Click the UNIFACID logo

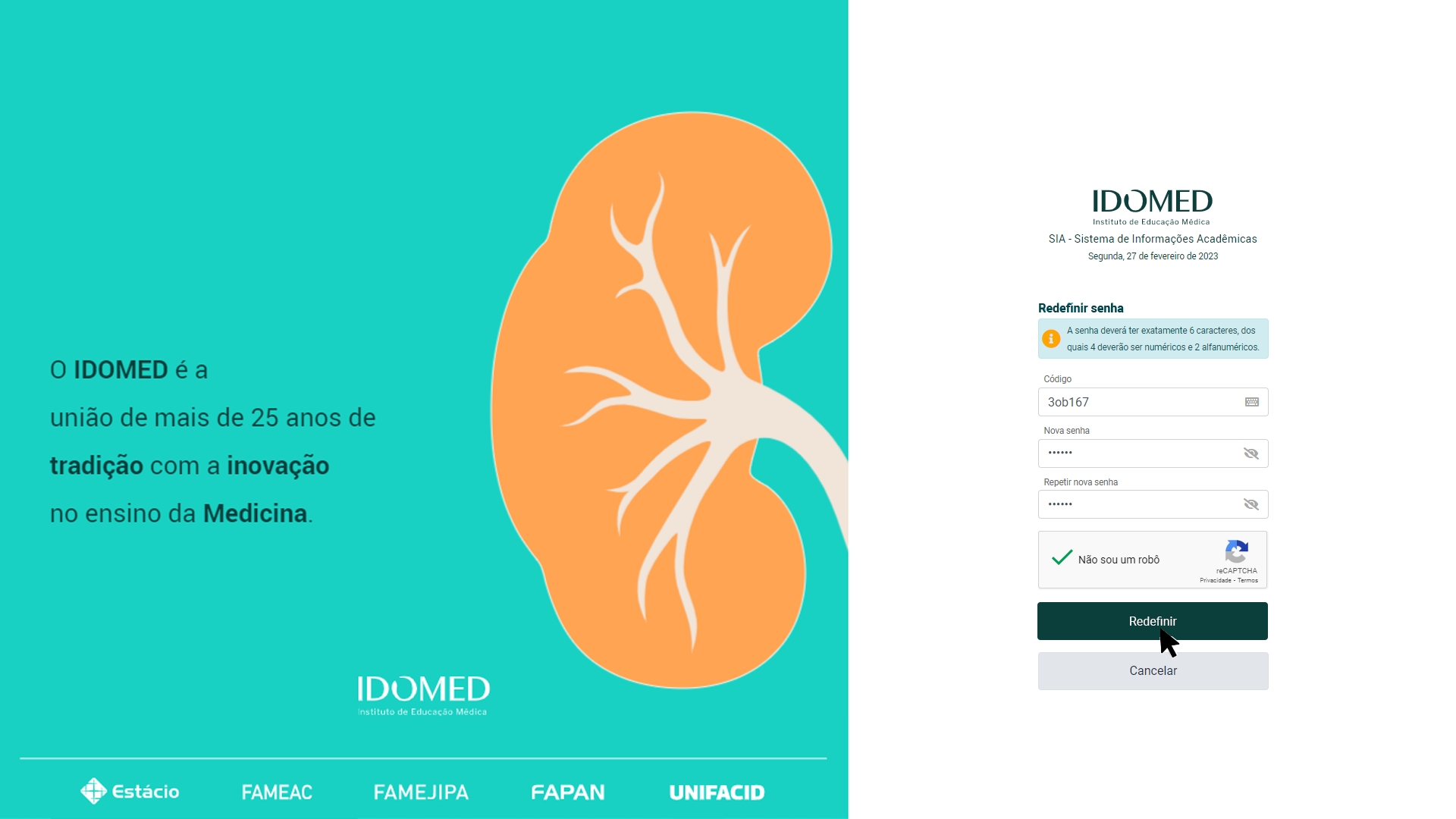click(717, 792)
